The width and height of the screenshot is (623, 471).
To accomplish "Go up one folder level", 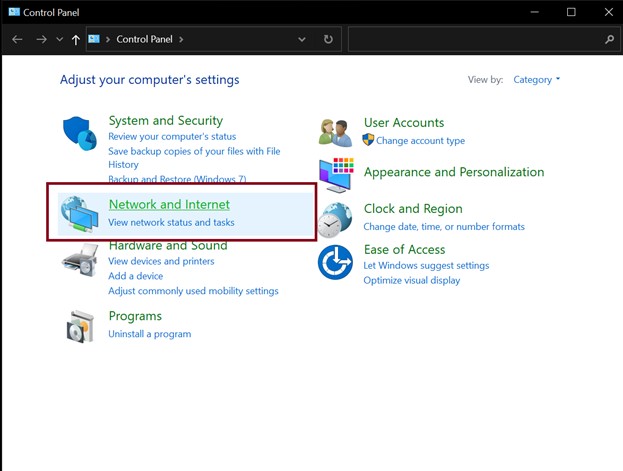I will click(x=75, y=39).
